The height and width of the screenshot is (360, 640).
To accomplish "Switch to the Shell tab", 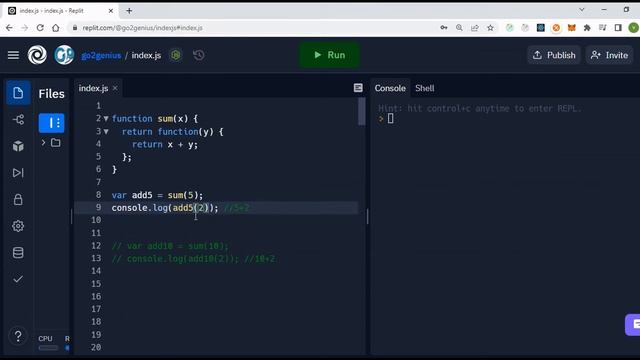I will click(x=424, y=88).
